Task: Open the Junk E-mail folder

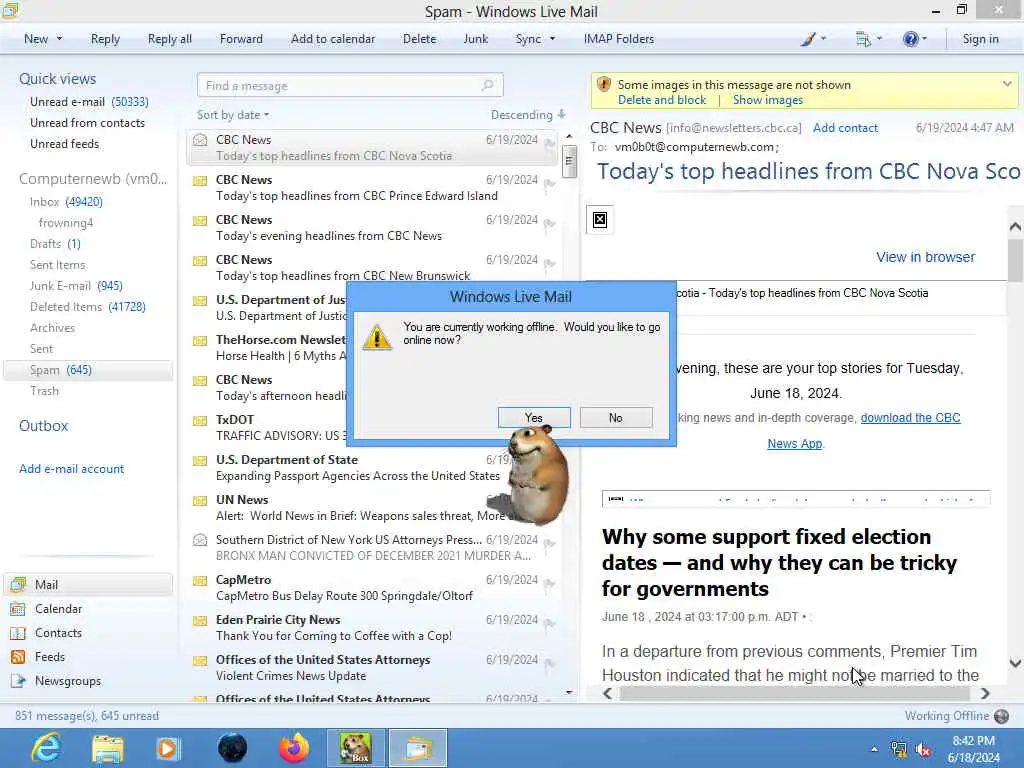Action: point(76,285)
